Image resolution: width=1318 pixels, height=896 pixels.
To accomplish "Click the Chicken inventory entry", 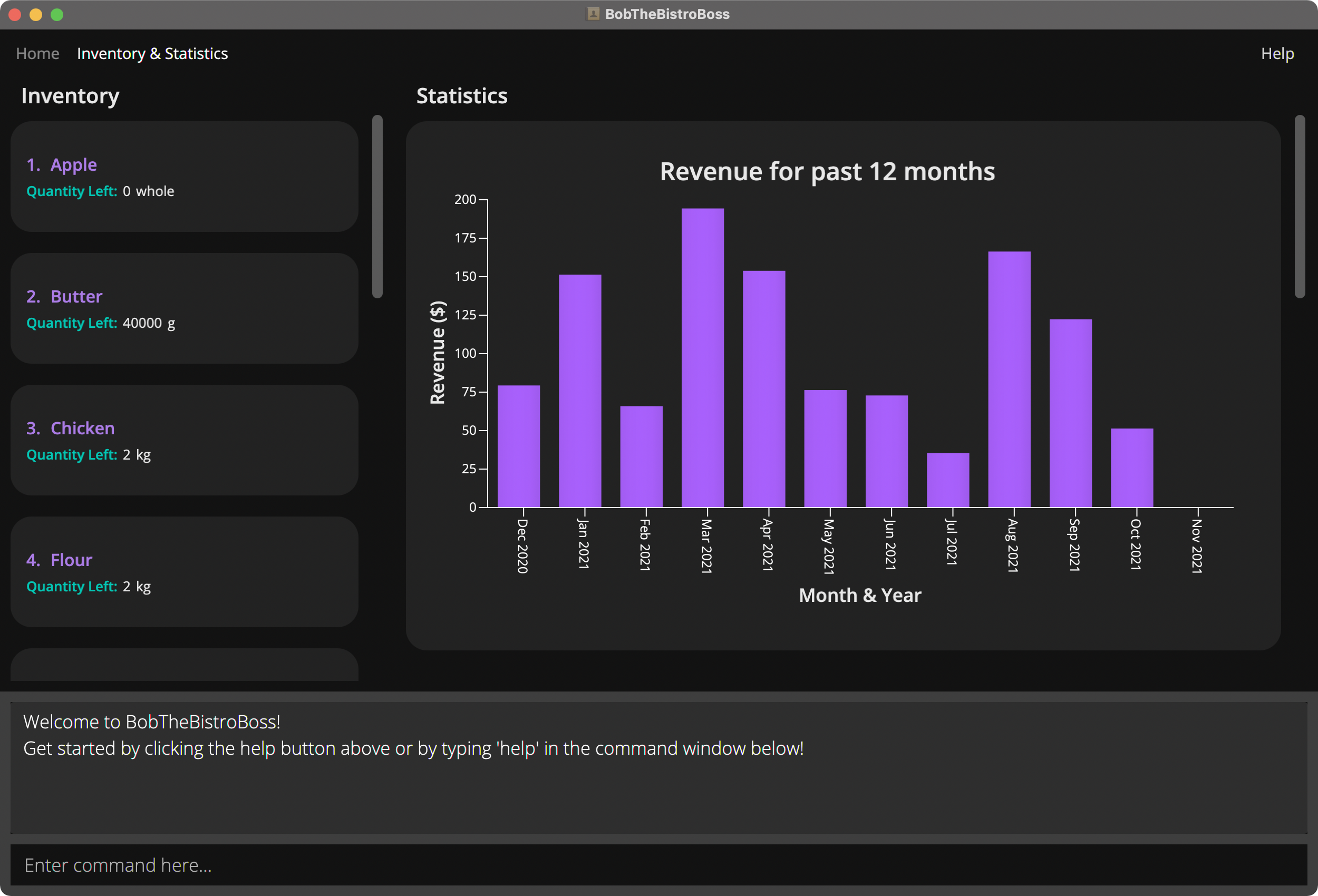I will pos(184,441).
